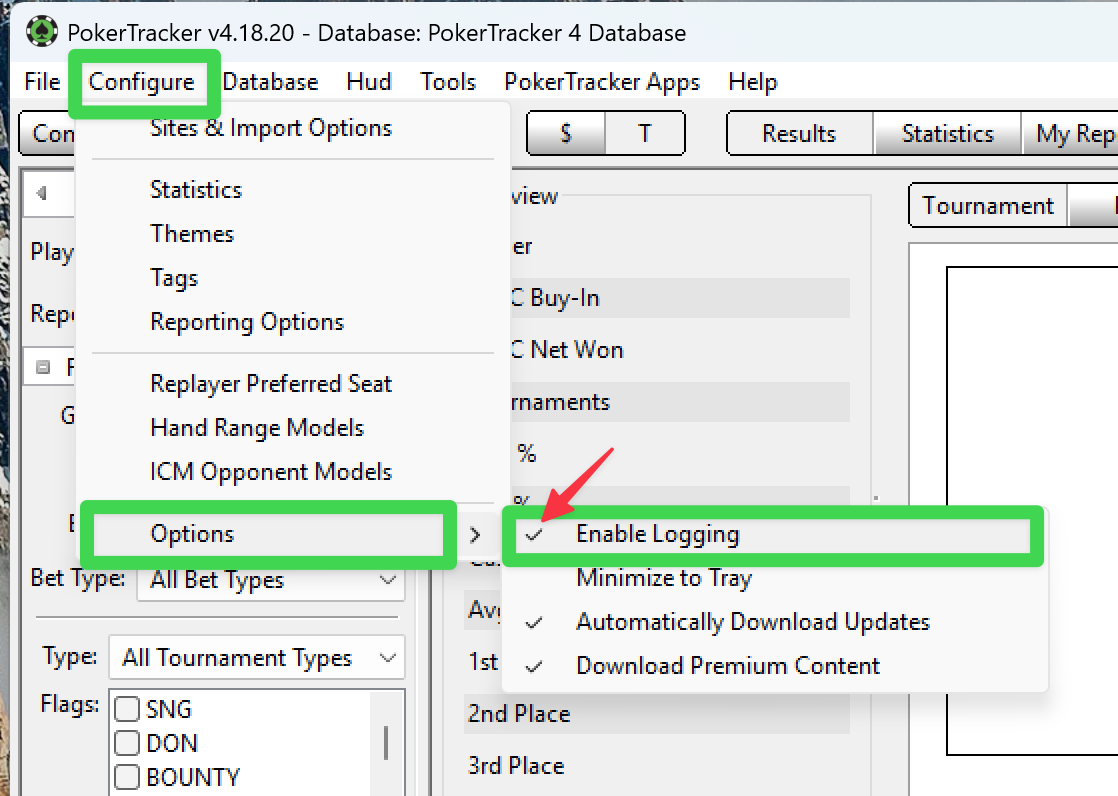Click the PokerTracker app logo icon

point(42,31)
